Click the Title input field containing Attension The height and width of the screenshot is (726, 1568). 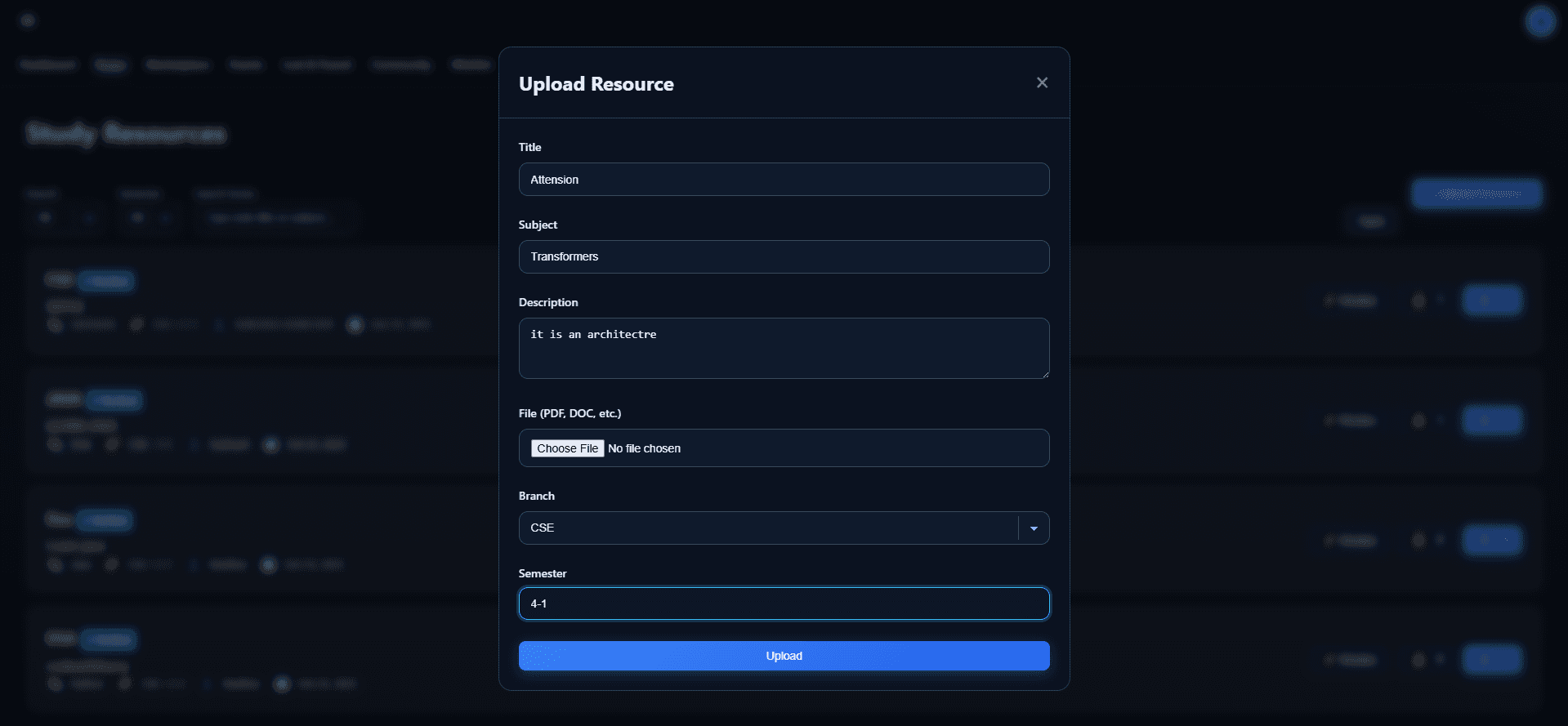coord(784,179)
